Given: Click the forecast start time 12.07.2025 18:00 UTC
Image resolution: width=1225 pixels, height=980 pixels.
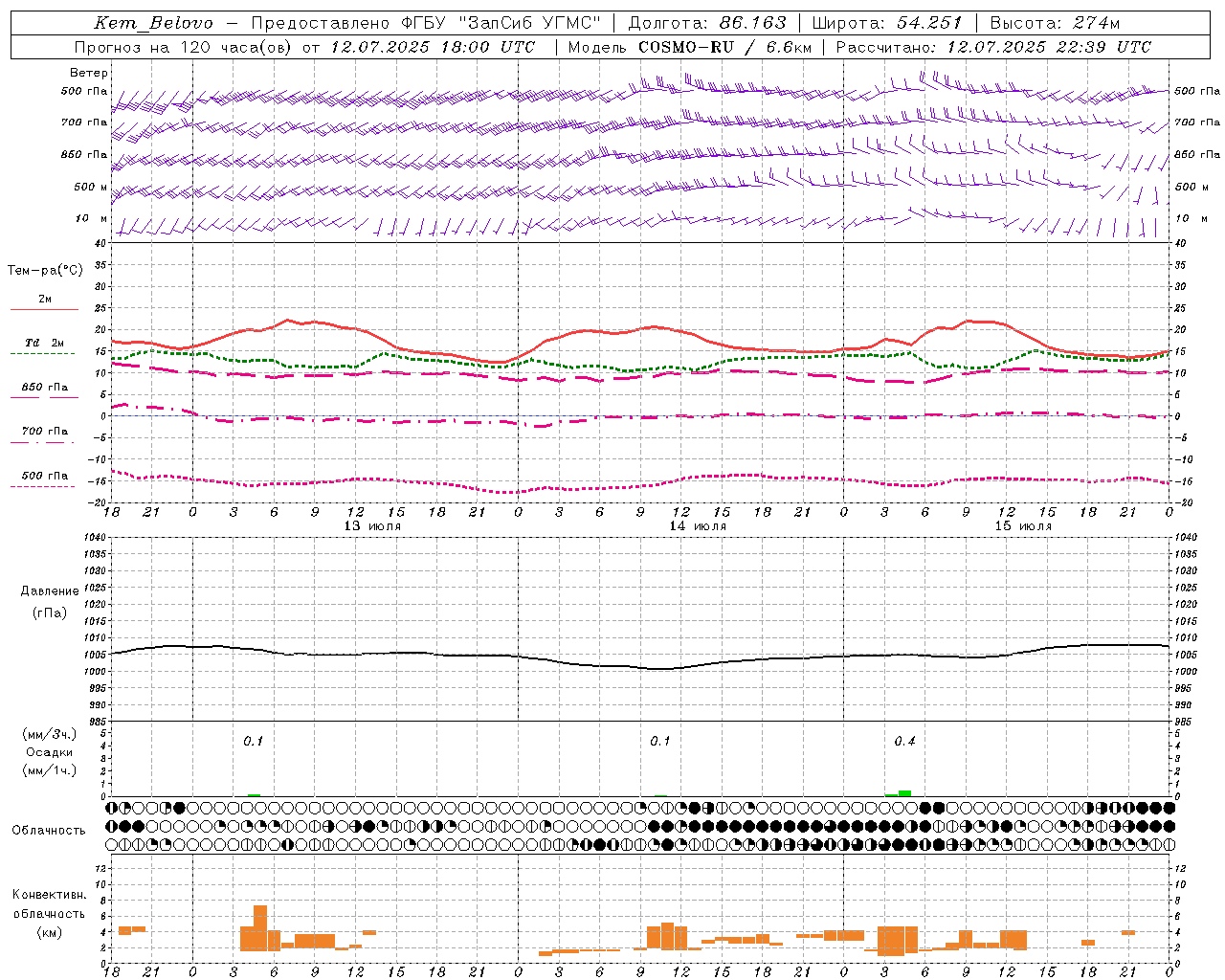Looking at the screenshot, I should 433,47.
